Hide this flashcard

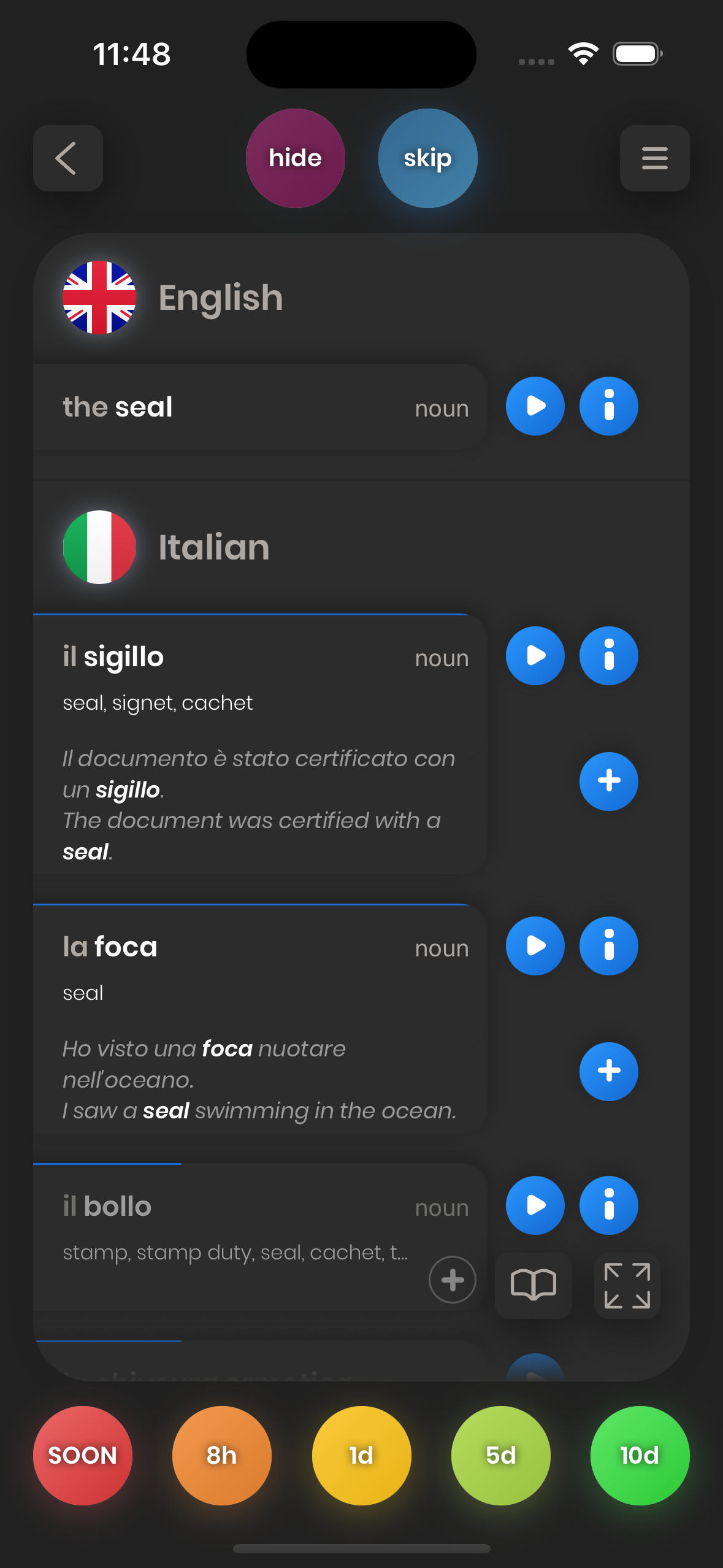coord(295,158)
